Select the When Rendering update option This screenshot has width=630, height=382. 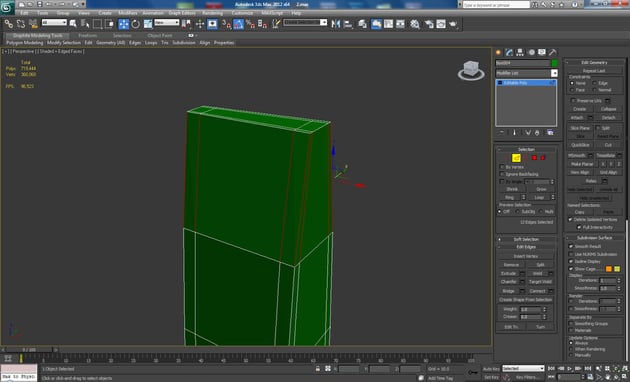(x=571, y=349)
